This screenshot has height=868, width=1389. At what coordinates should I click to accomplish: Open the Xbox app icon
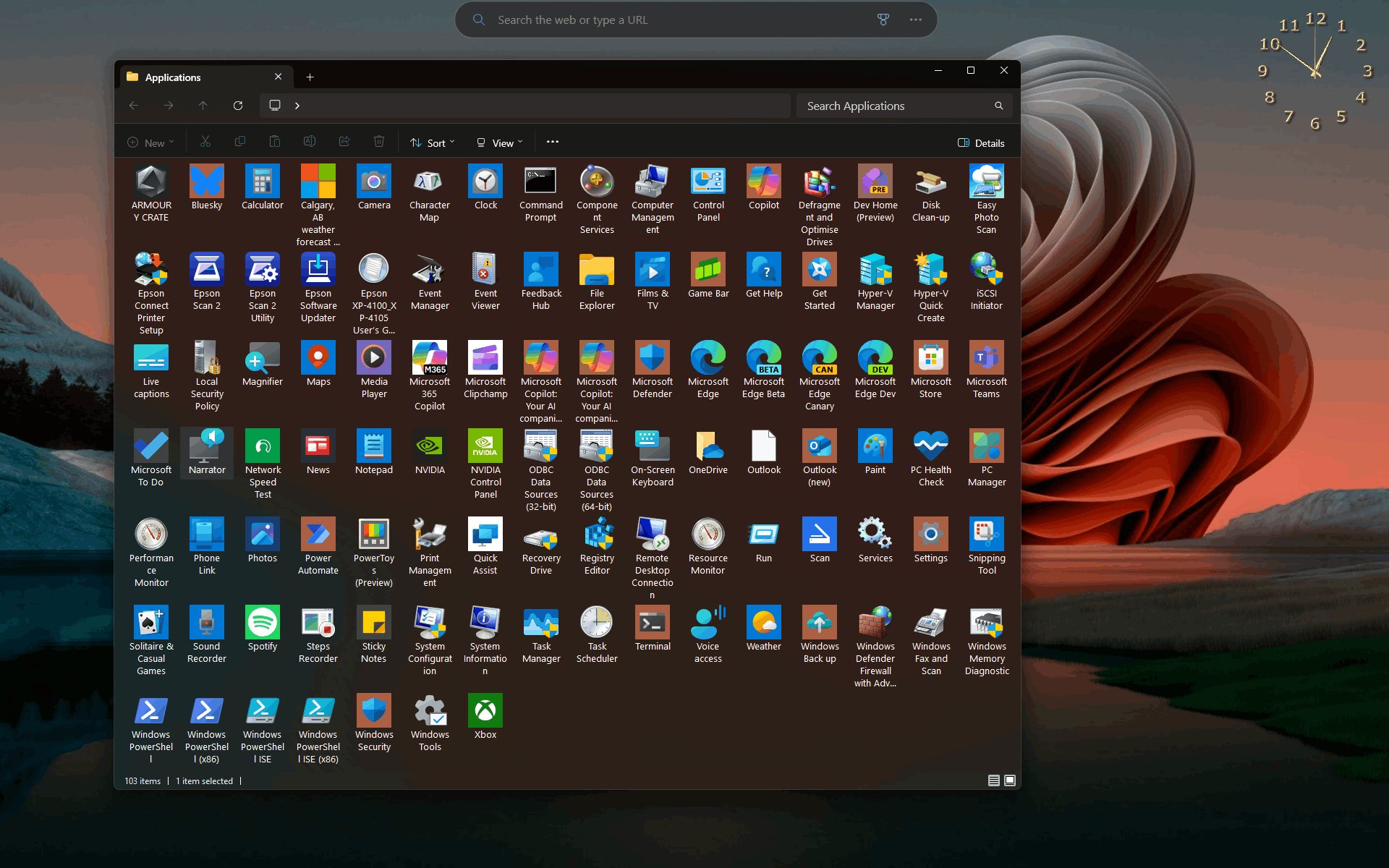(x=485, y=711)
